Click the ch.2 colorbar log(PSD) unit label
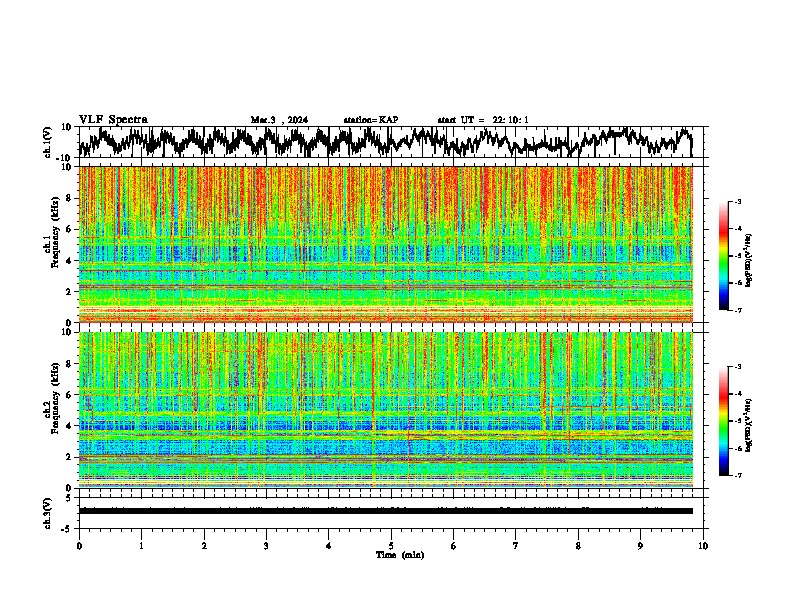This screenshot has height=612, width=792. (x=749, y=425)
